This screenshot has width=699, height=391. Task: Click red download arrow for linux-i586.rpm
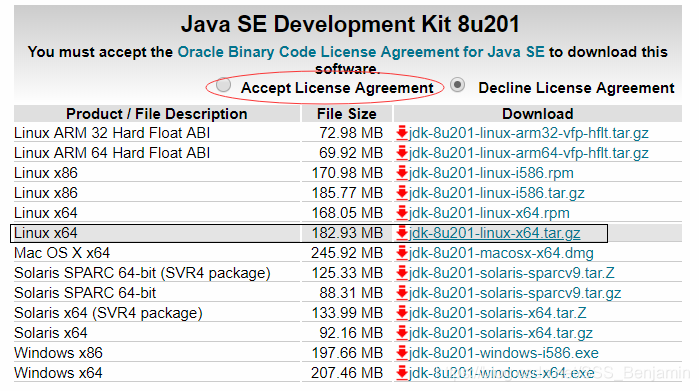tap(402, 173)
